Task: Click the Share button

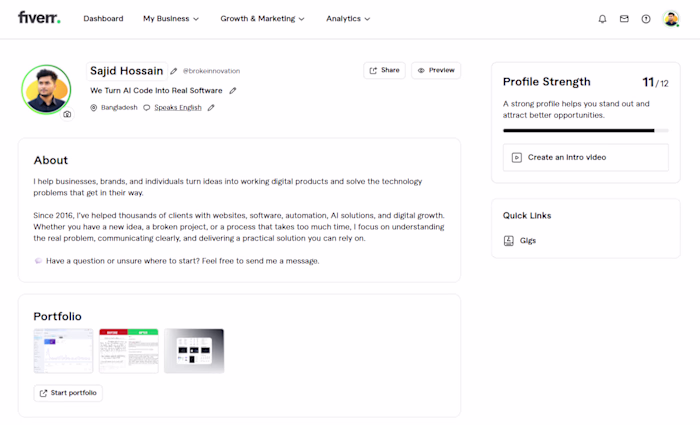Action: click(x=384, y=70)
